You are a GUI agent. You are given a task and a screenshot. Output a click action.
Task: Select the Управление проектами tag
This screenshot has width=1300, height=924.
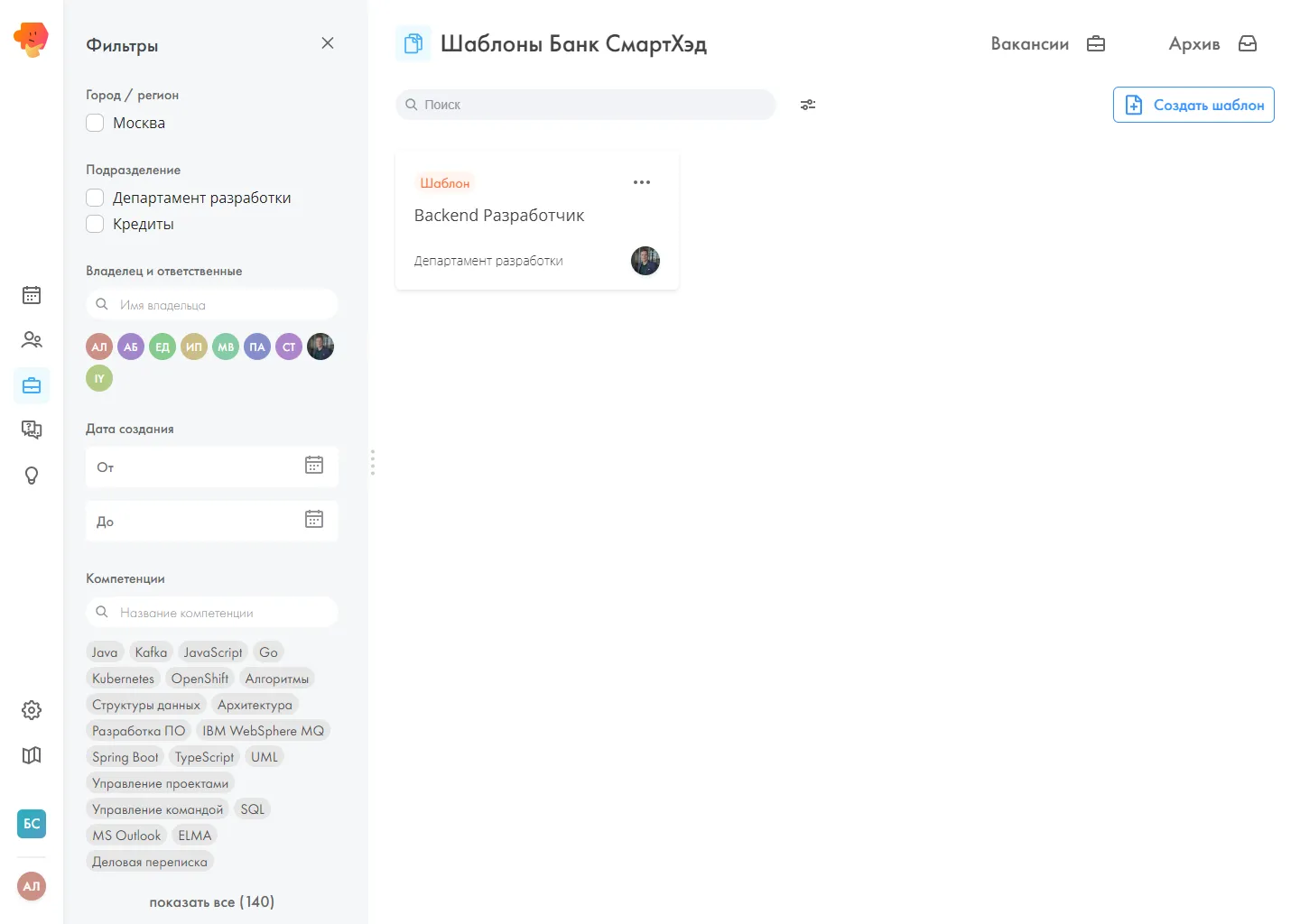click(160, 783)
